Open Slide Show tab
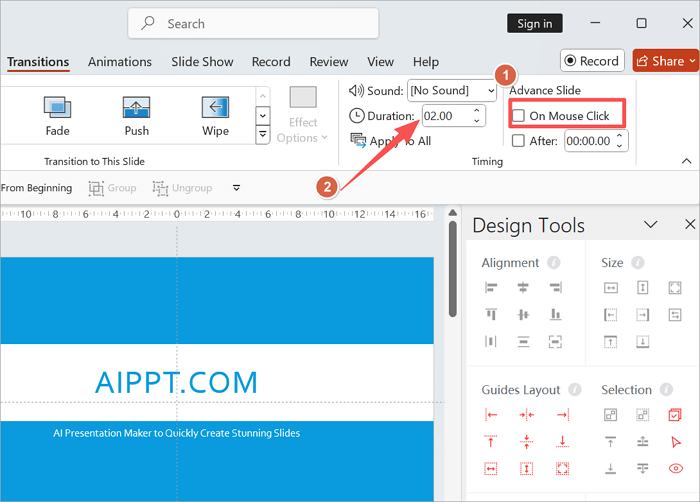The image size is (700, 502). click(x=202, y=62)
